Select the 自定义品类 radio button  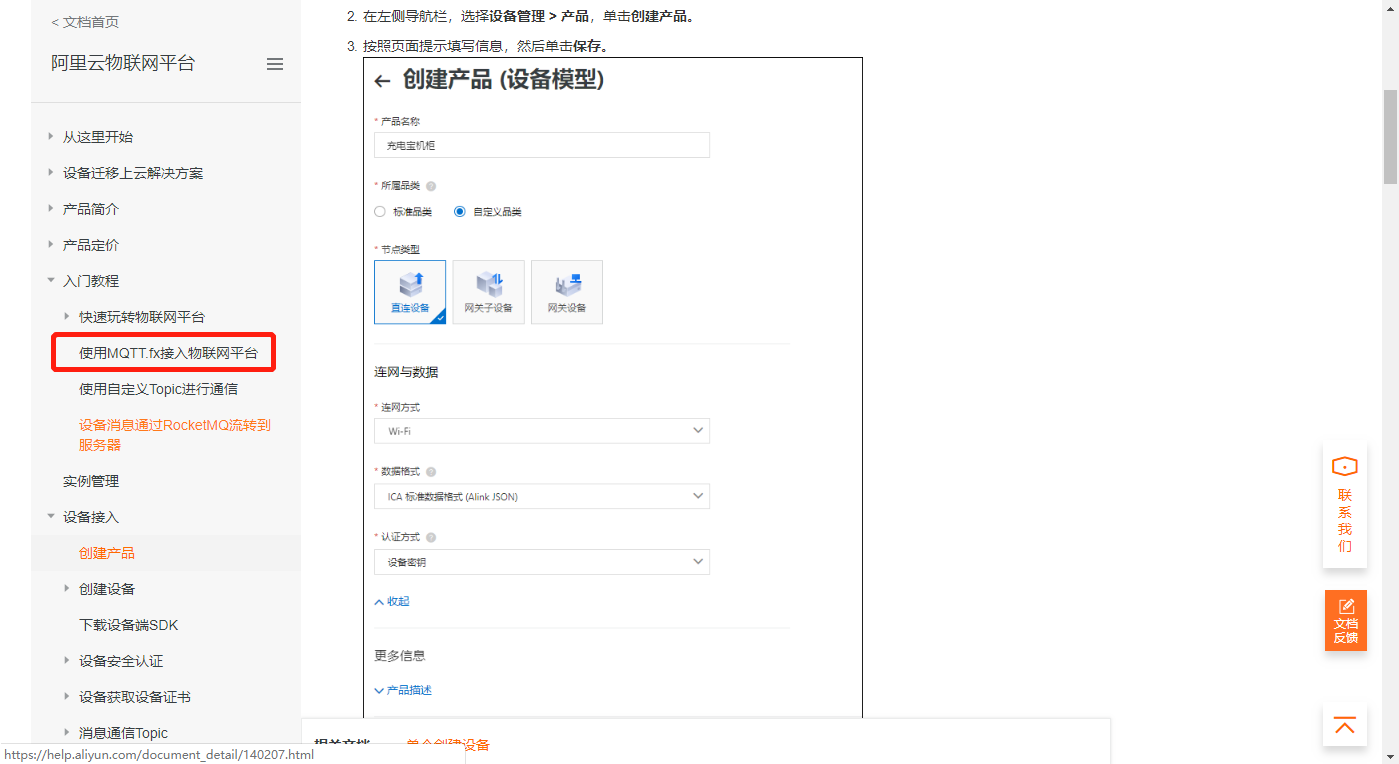click(460, 212)
